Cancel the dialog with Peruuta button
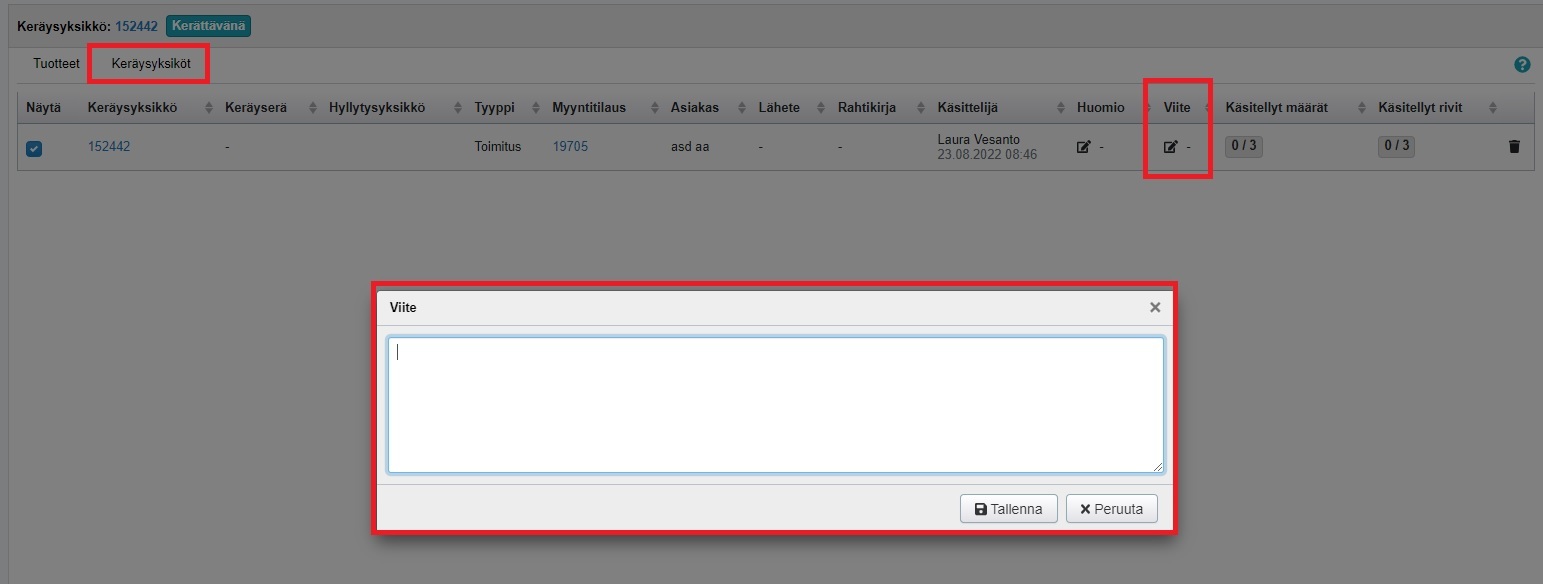Viewport: 1543px width, 584px height. point(1111,509)
